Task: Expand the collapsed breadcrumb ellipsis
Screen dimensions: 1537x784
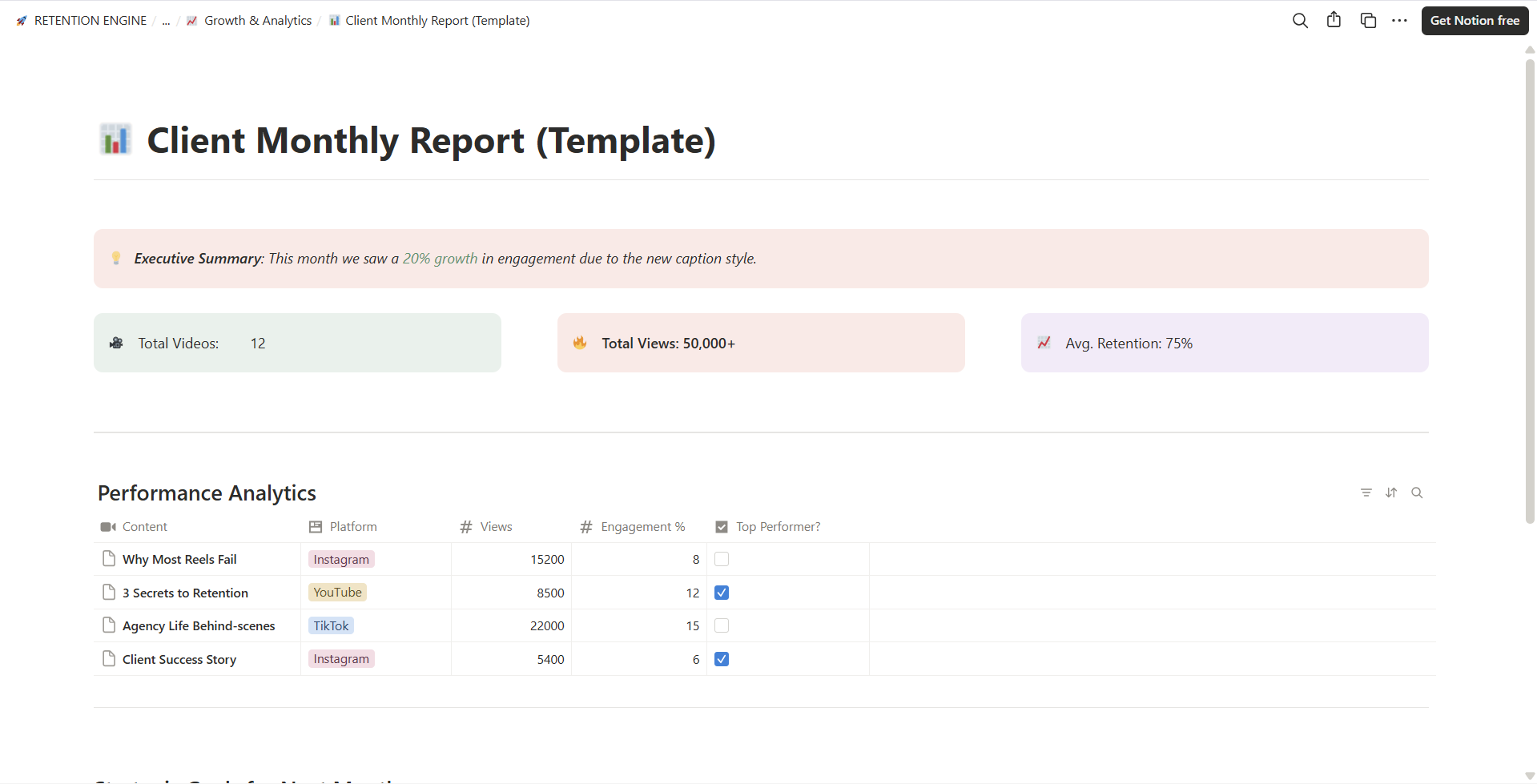Action: tap(166, 21)
